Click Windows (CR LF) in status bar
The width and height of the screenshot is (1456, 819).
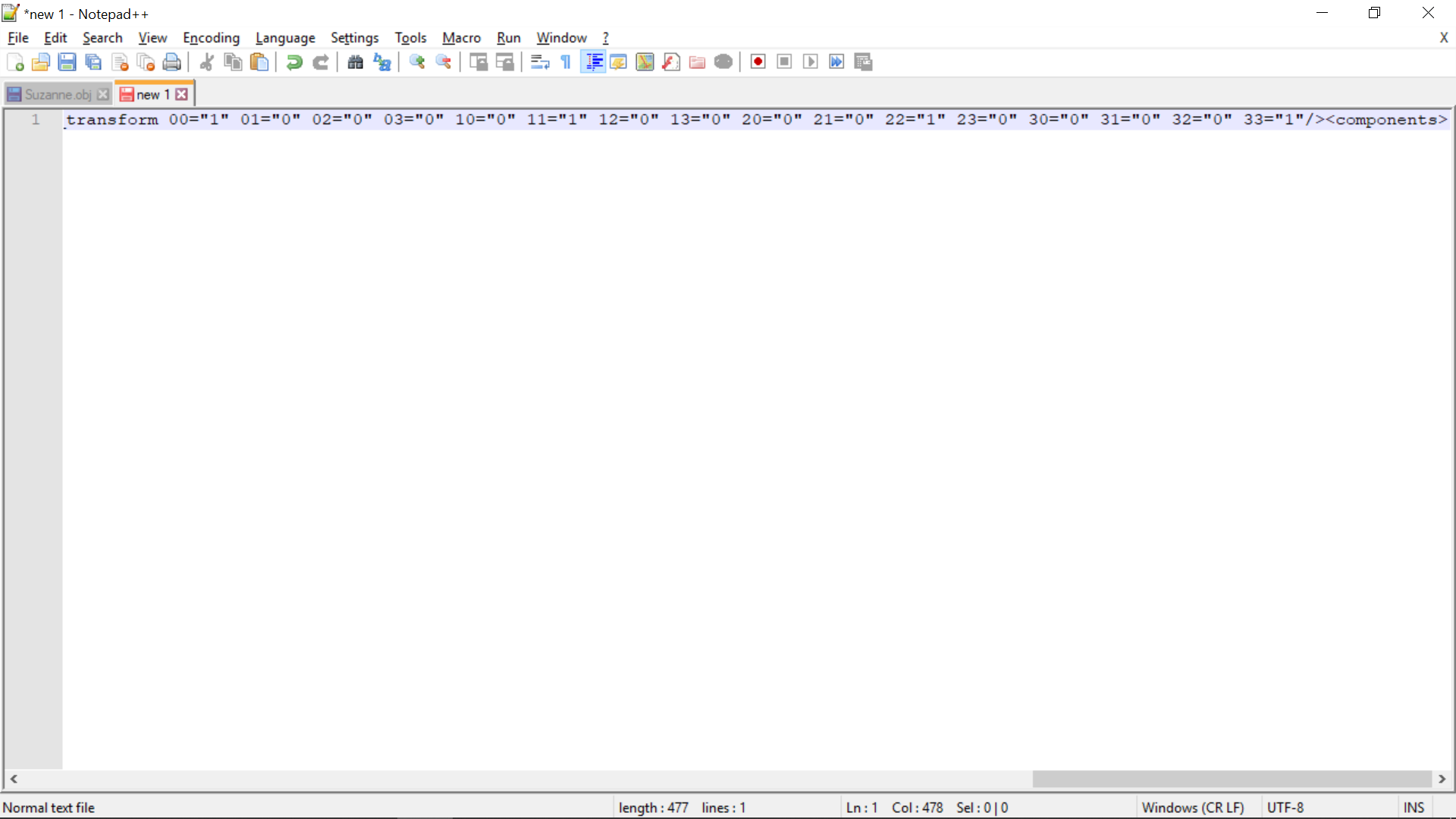tap(1193, 808)
